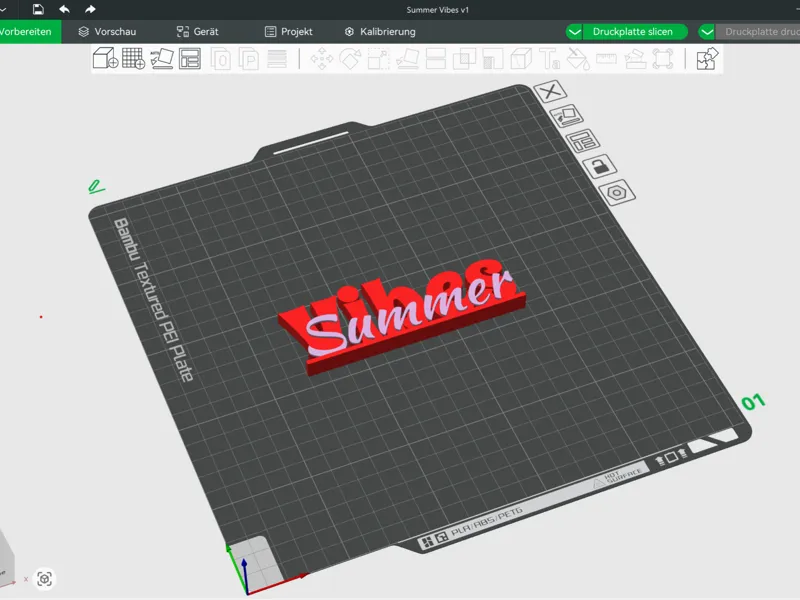Screen dimensions: 800x600
Task: Open variable layer height tool
Action: (x=277, y=59)
